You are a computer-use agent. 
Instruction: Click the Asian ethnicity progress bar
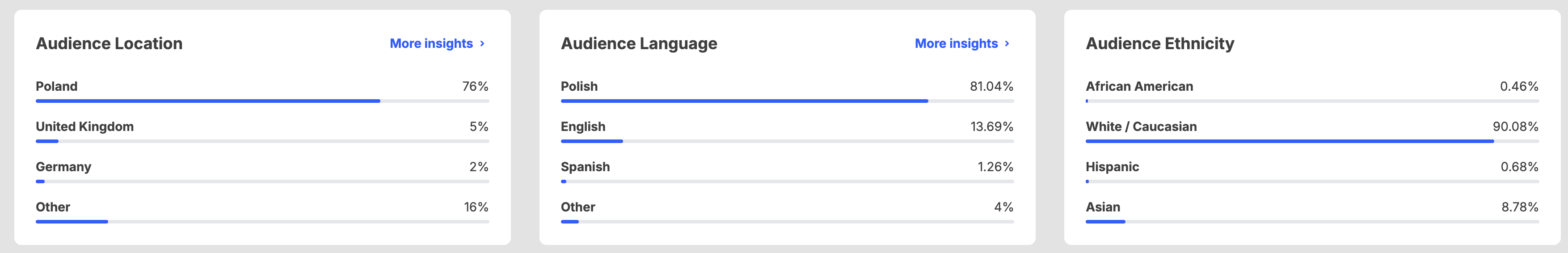pos(1312,221)
